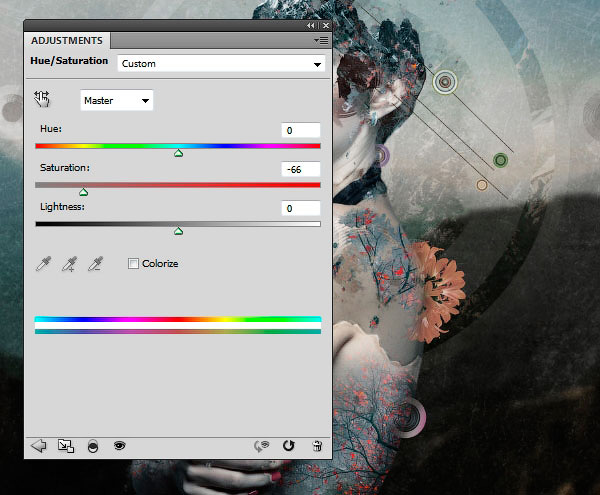Select the on-image adjustment hand tool
The image size is (600, 495).
[42, 99]
